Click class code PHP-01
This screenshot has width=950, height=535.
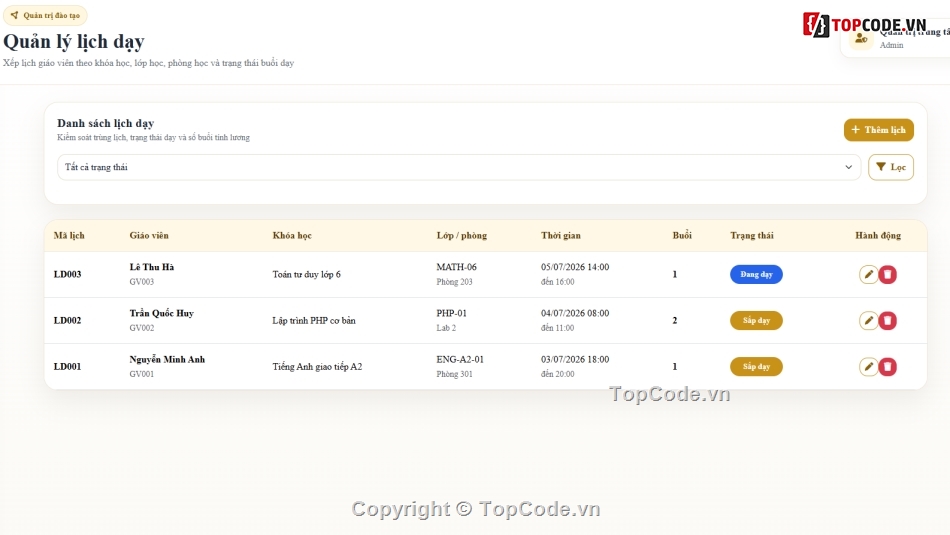(451, 313)
